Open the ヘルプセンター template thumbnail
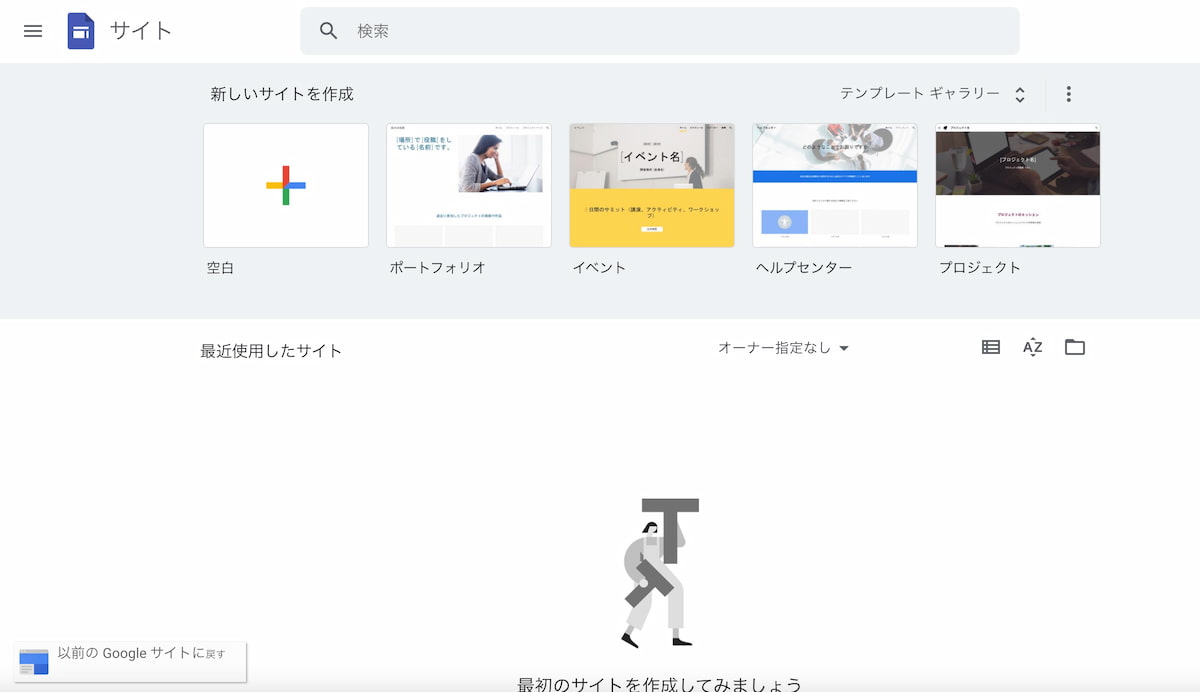This screenshot has width=1200, height=692. point(835,185)
